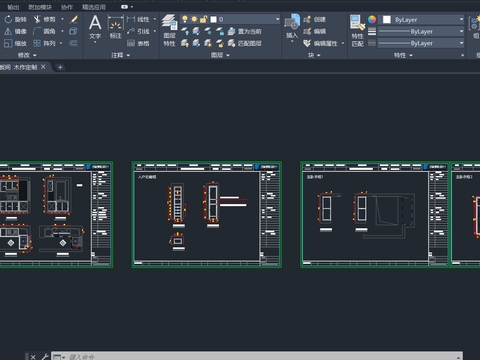This screenshot has height=360, width=480.
Task: Select the Array (阵列) tool
Action: (x=44, y=43)
